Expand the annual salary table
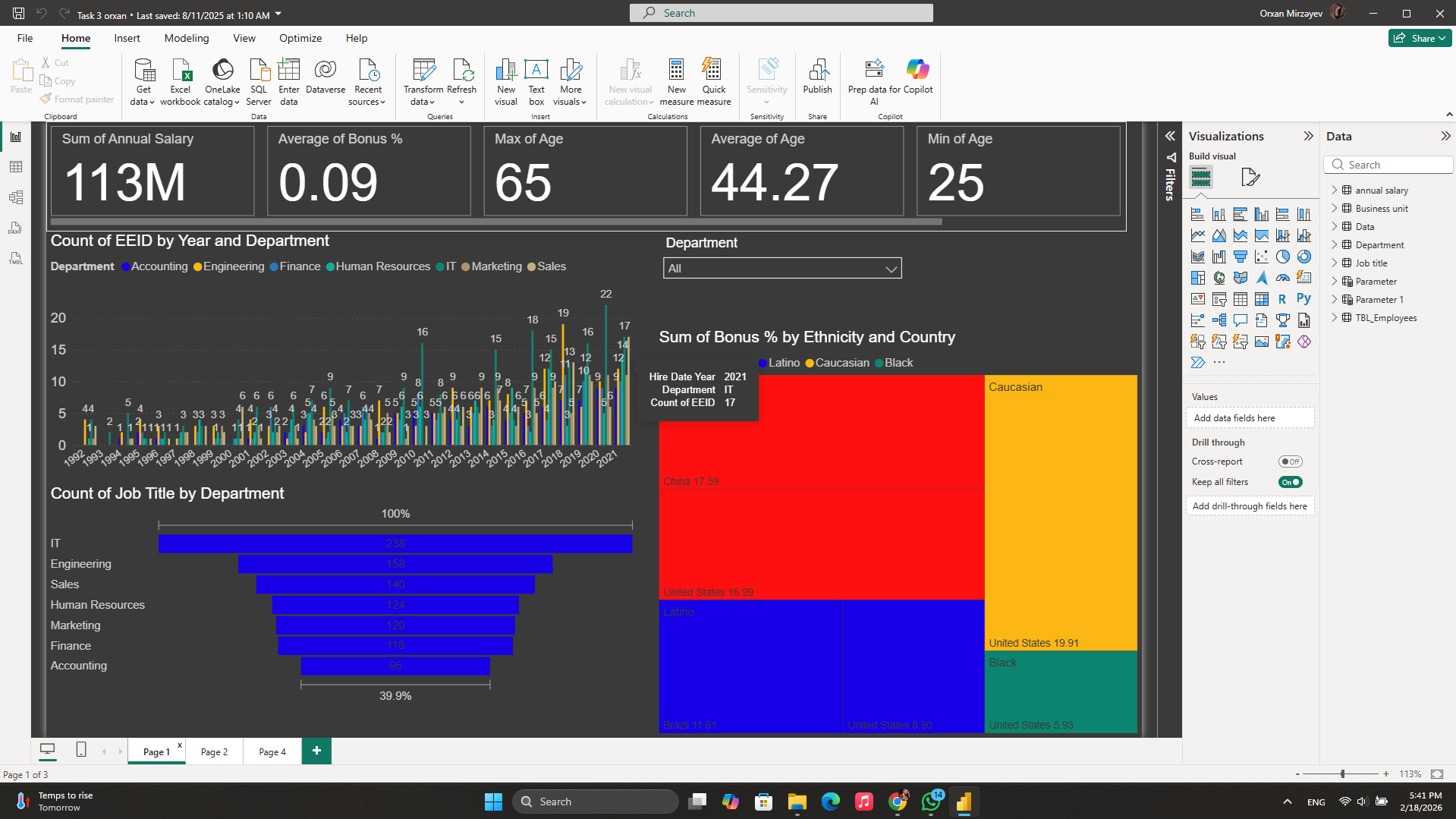Viewport: 1456px width, 819px height. click(1335, 191)
